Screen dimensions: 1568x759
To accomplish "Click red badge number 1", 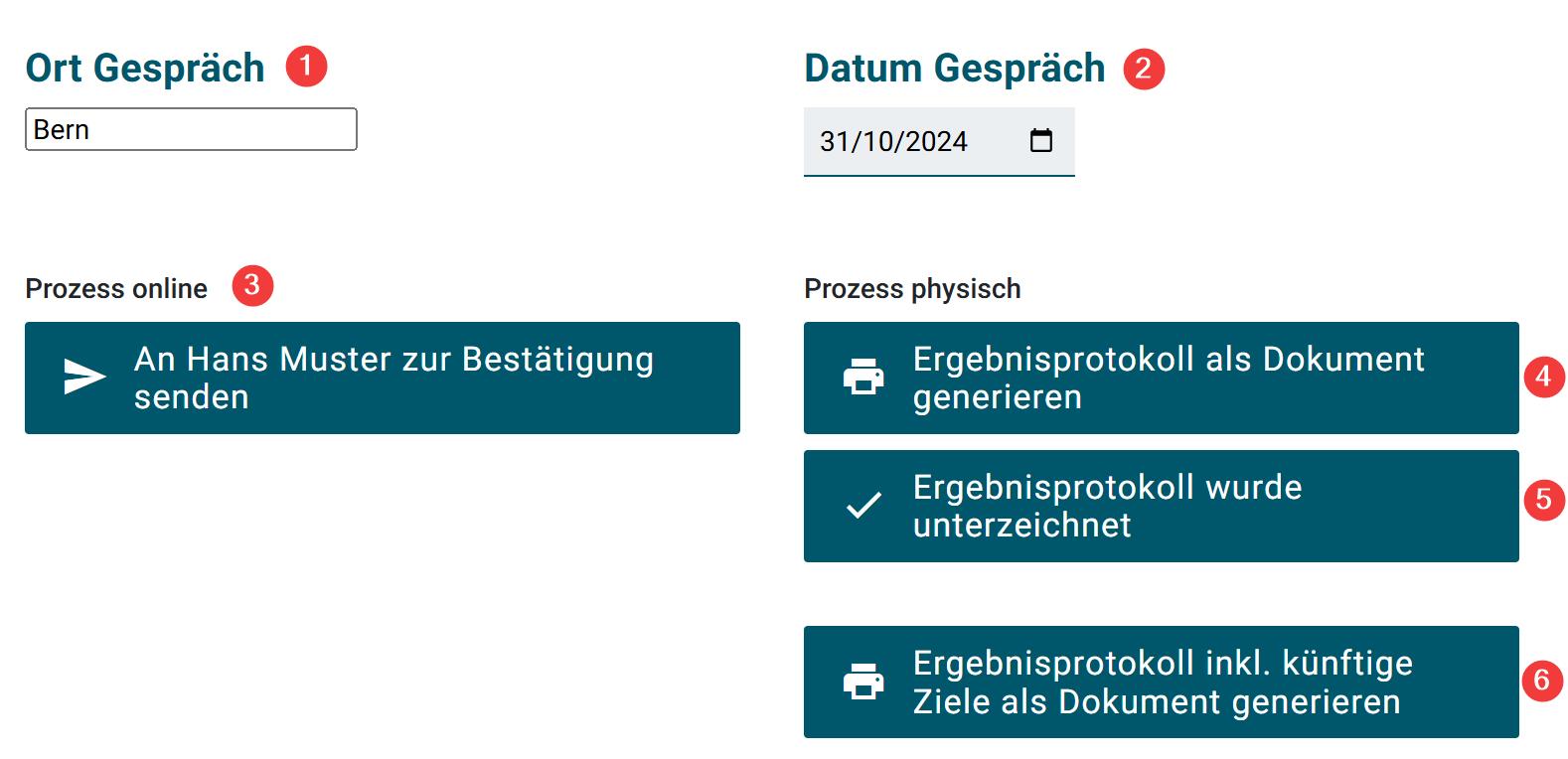I will point(306,67).
